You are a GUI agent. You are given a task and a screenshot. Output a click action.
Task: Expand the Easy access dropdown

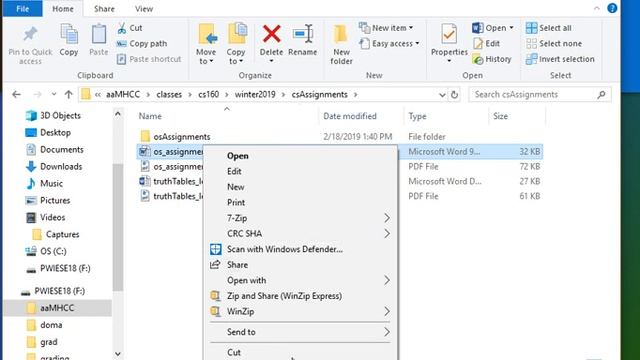[x=417, y=44]
